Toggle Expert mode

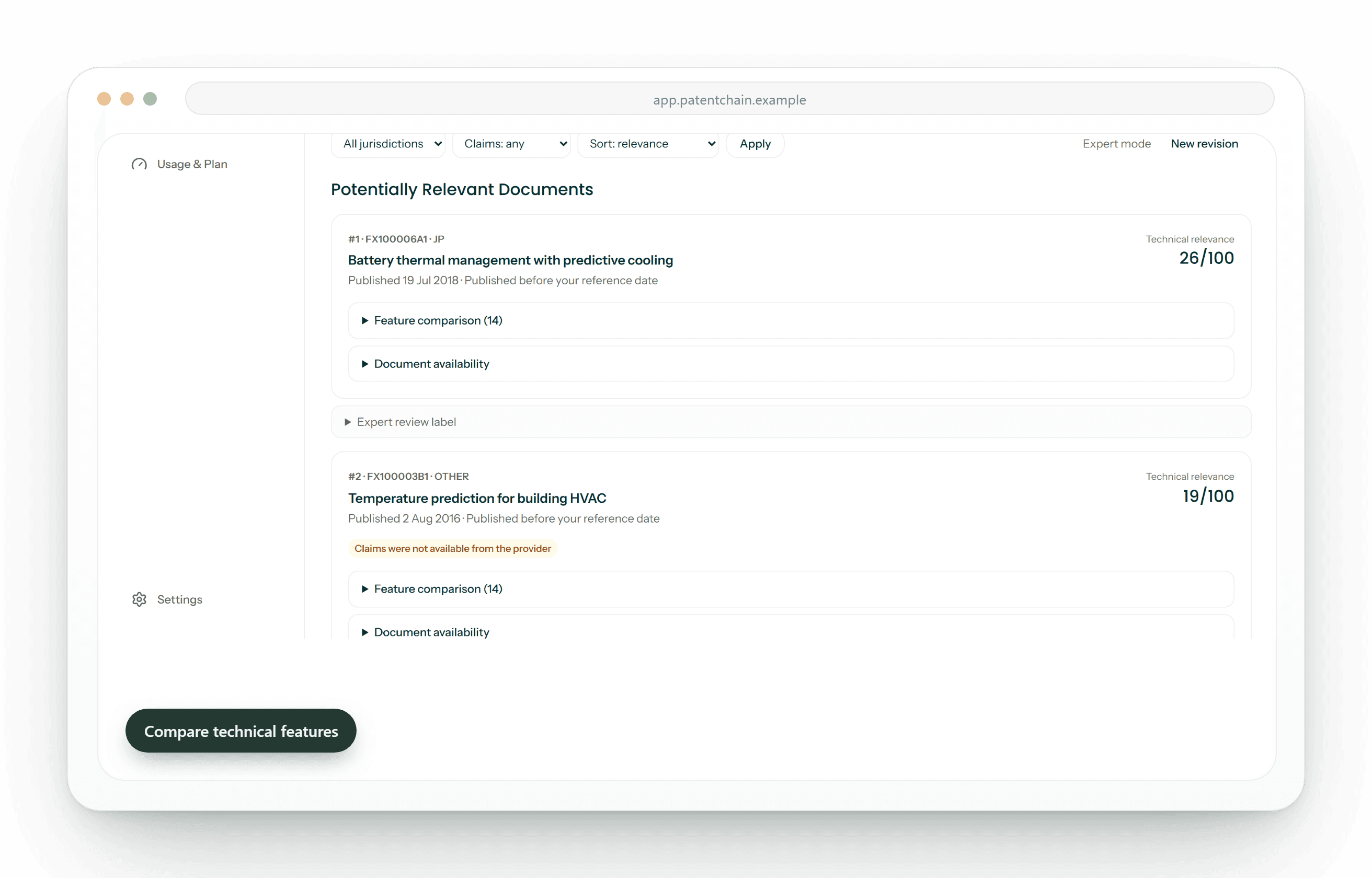[x=1116, y=144]
